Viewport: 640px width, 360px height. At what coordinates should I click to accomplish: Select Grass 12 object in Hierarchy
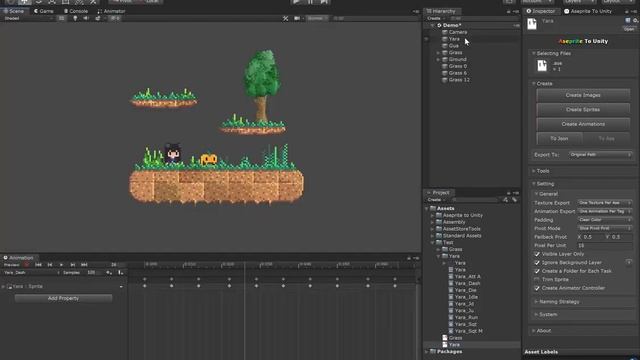click(459, 80)
